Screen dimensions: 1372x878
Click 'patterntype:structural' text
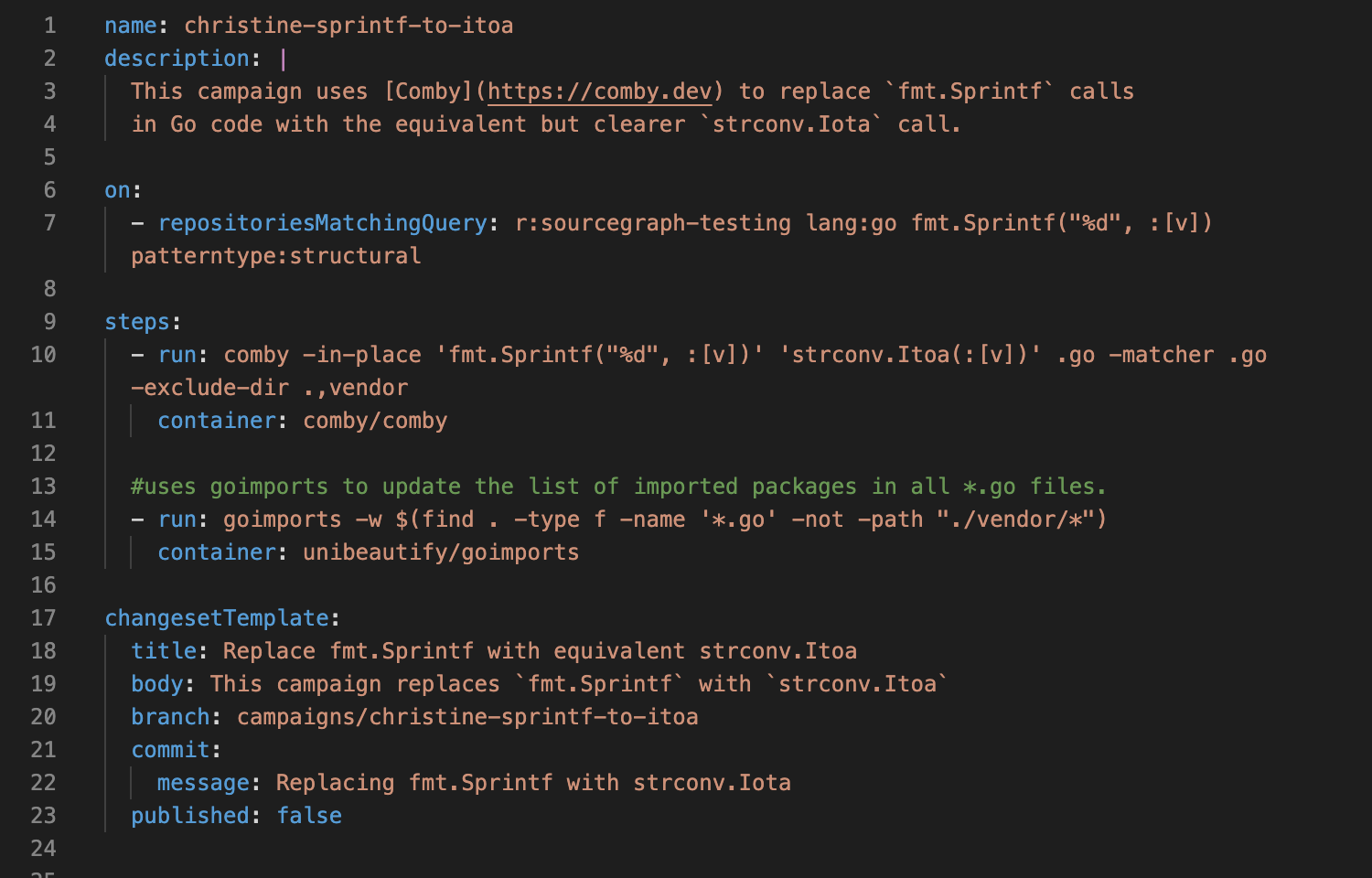276,256
